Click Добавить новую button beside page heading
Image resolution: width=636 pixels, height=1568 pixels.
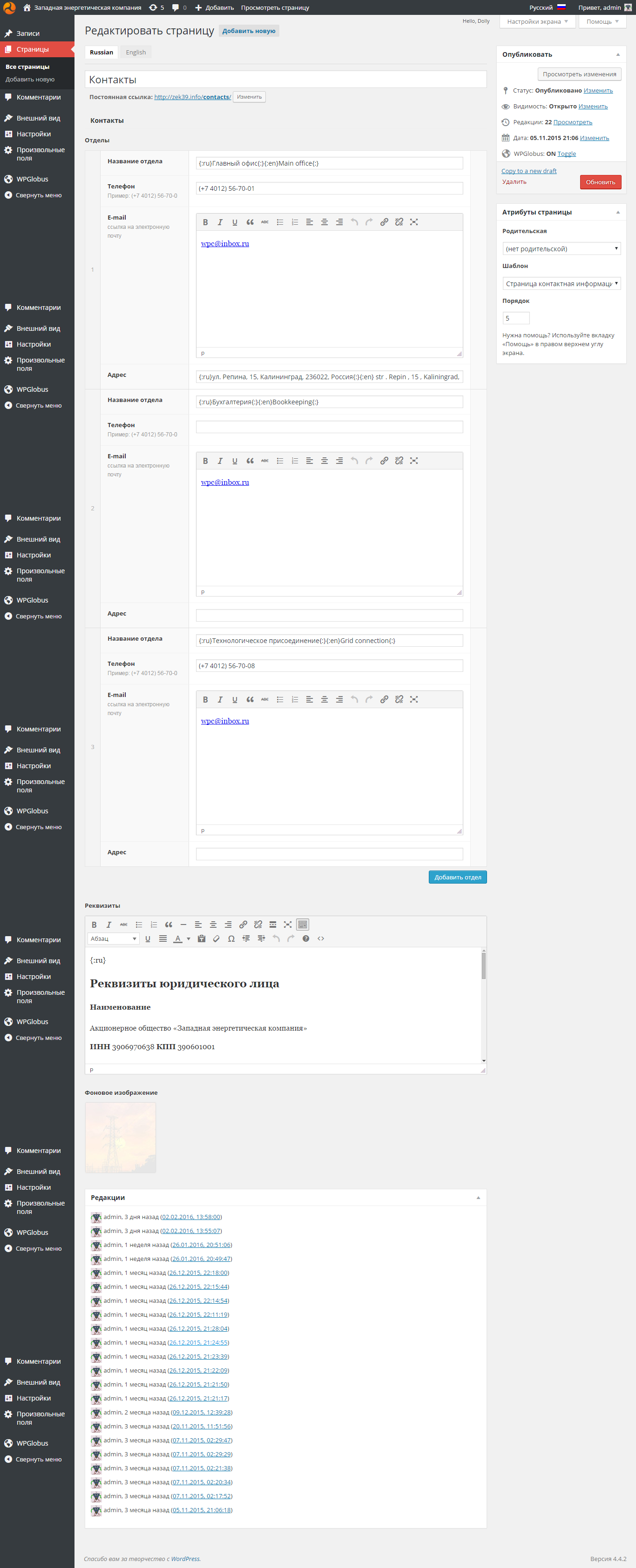249,31
